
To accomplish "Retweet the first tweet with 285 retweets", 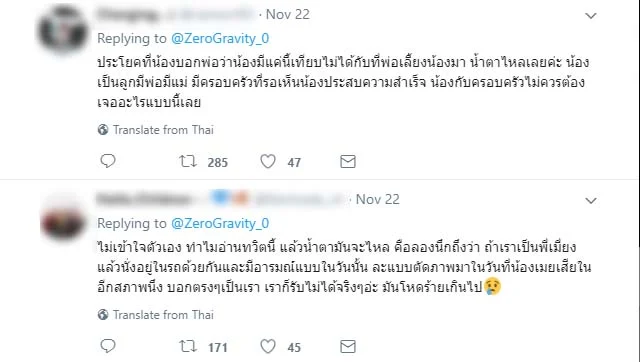I will pyautogui.click(x=188, y=162).
